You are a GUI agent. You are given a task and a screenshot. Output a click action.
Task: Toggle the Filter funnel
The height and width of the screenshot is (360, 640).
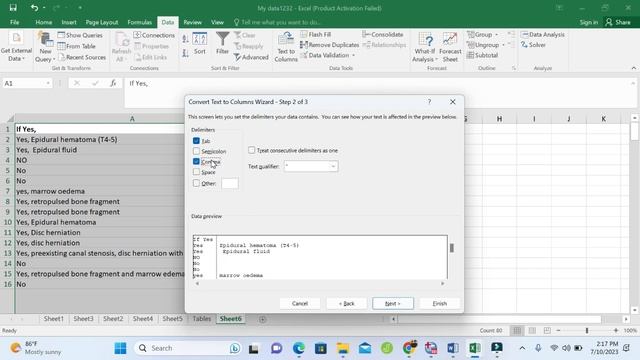pyautogui.click(x=222, y=43)
